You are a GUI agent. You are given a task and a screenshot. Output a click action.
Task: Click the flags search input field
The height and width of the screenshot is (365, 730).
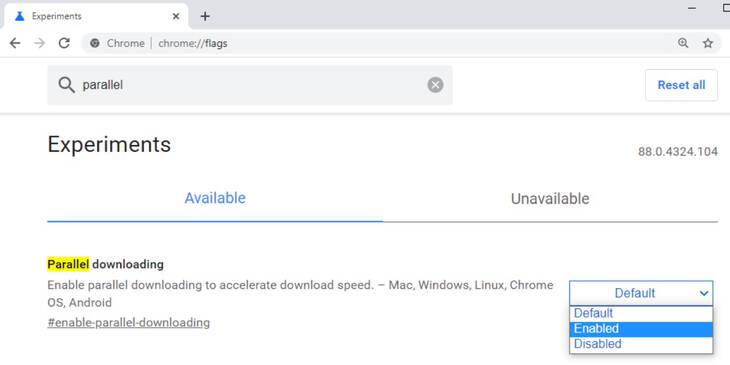pos(250,85)
